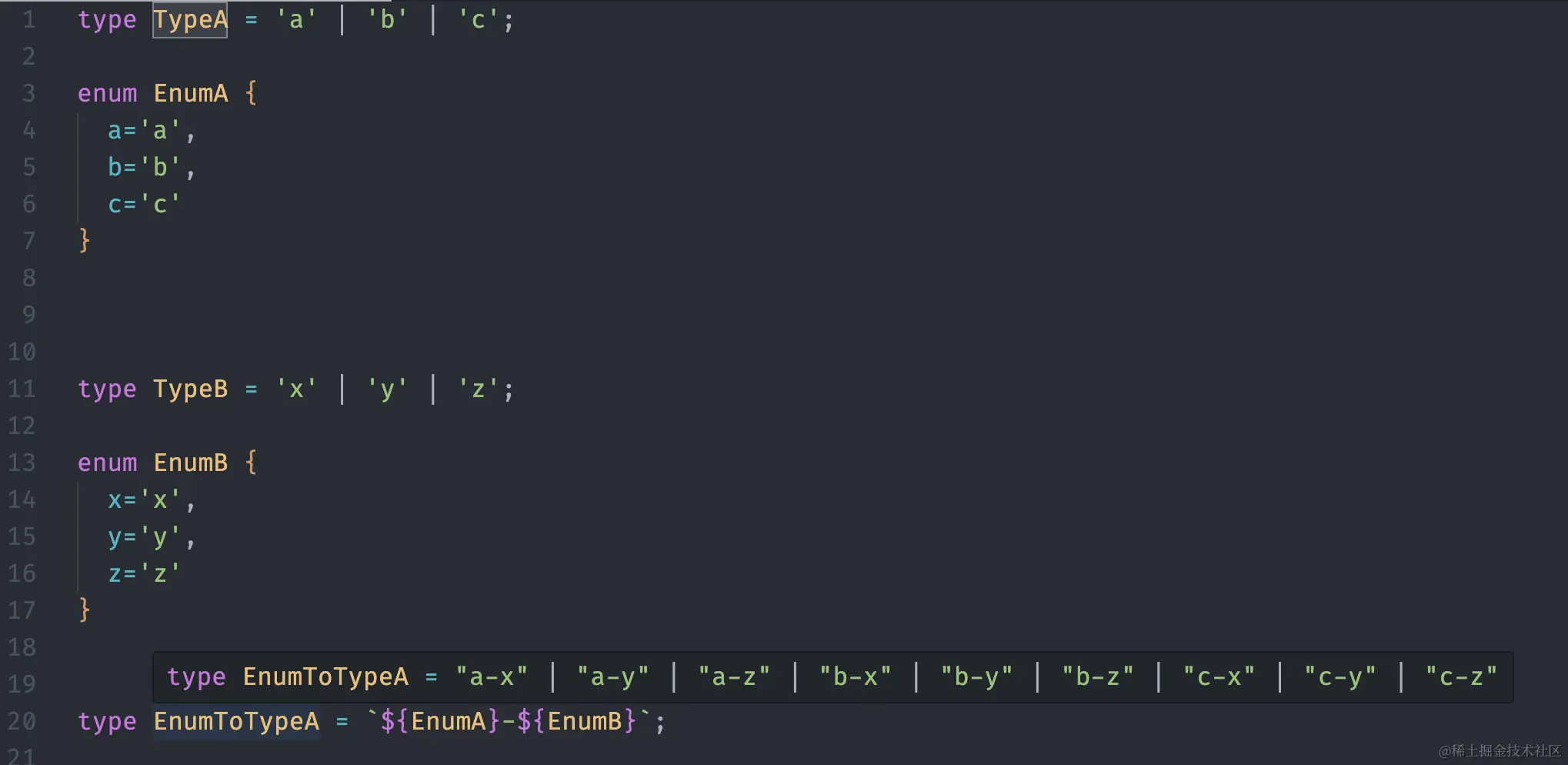1568x765 pixels.
Task: Click the EnumA name on line 3
Action: [x=191, y=94]
